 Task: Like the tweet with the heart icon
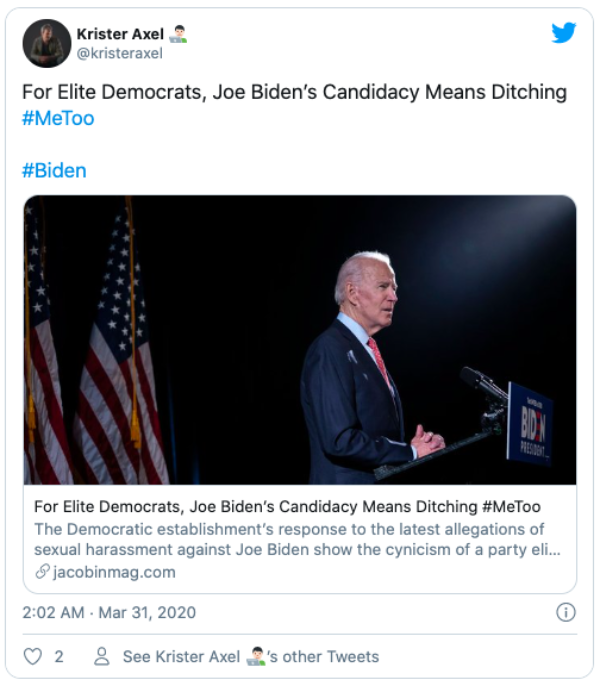tap(33, 657)
